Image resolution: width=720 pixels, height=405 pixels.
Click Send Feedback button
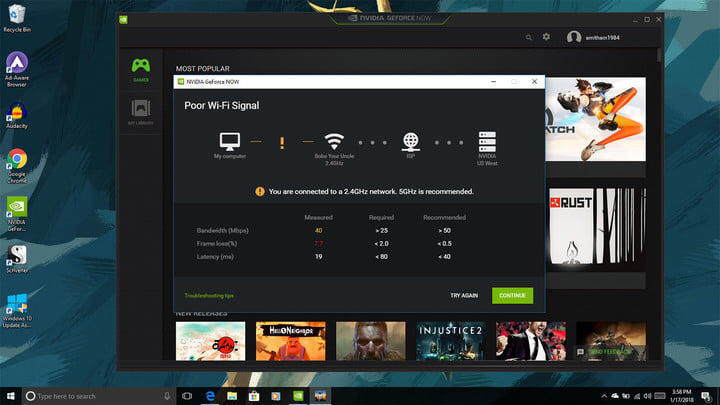pyautogui.click(x=605, y=352)
